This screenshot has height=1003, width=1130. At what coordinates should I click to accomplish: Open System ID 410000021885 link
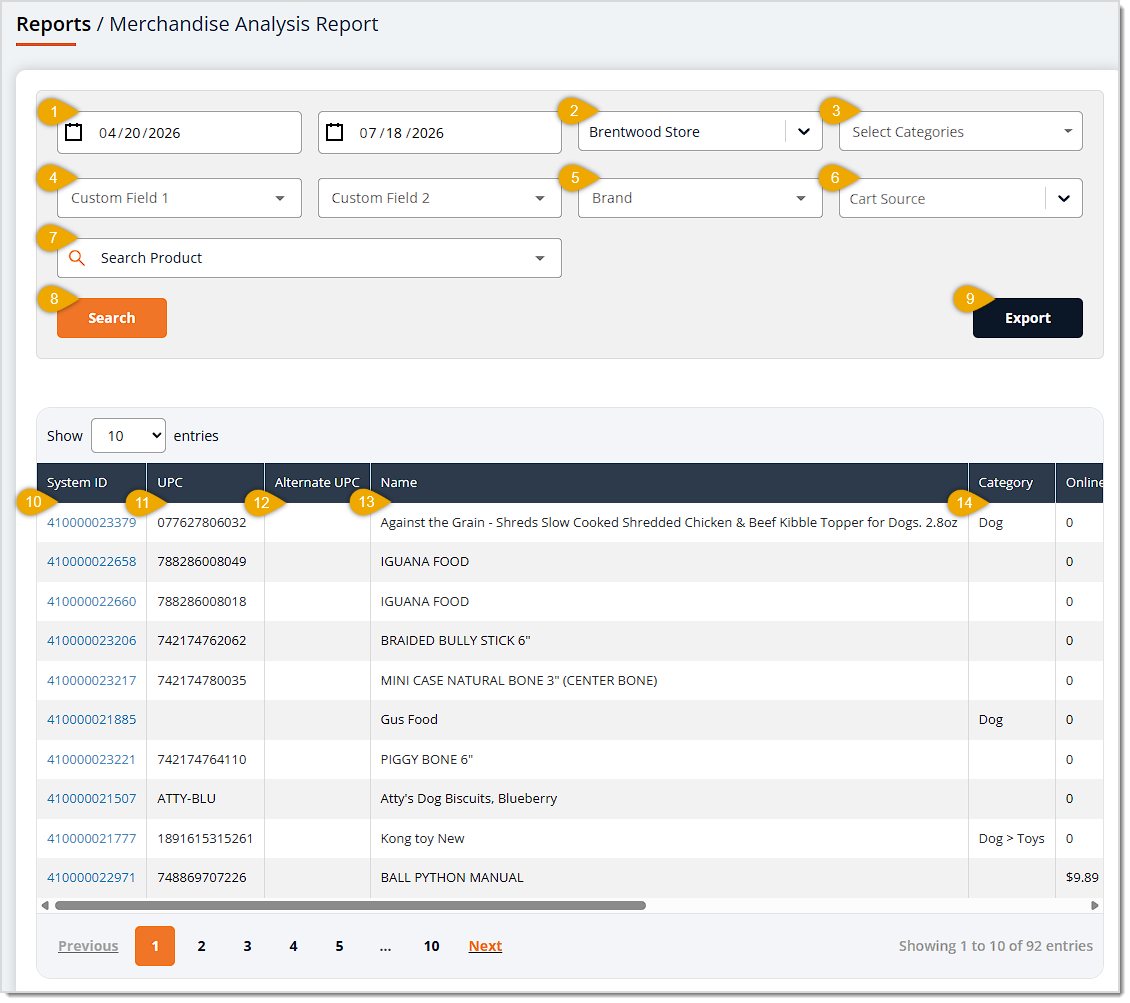click(x=92, y=720)
